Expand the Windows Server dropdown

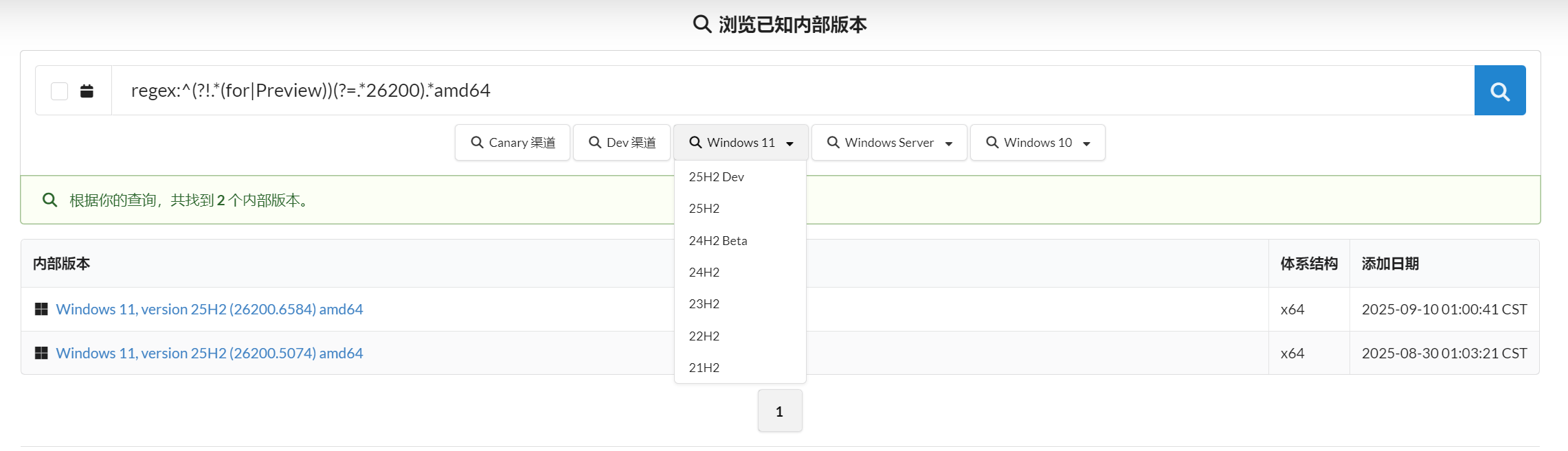point(889,142)
